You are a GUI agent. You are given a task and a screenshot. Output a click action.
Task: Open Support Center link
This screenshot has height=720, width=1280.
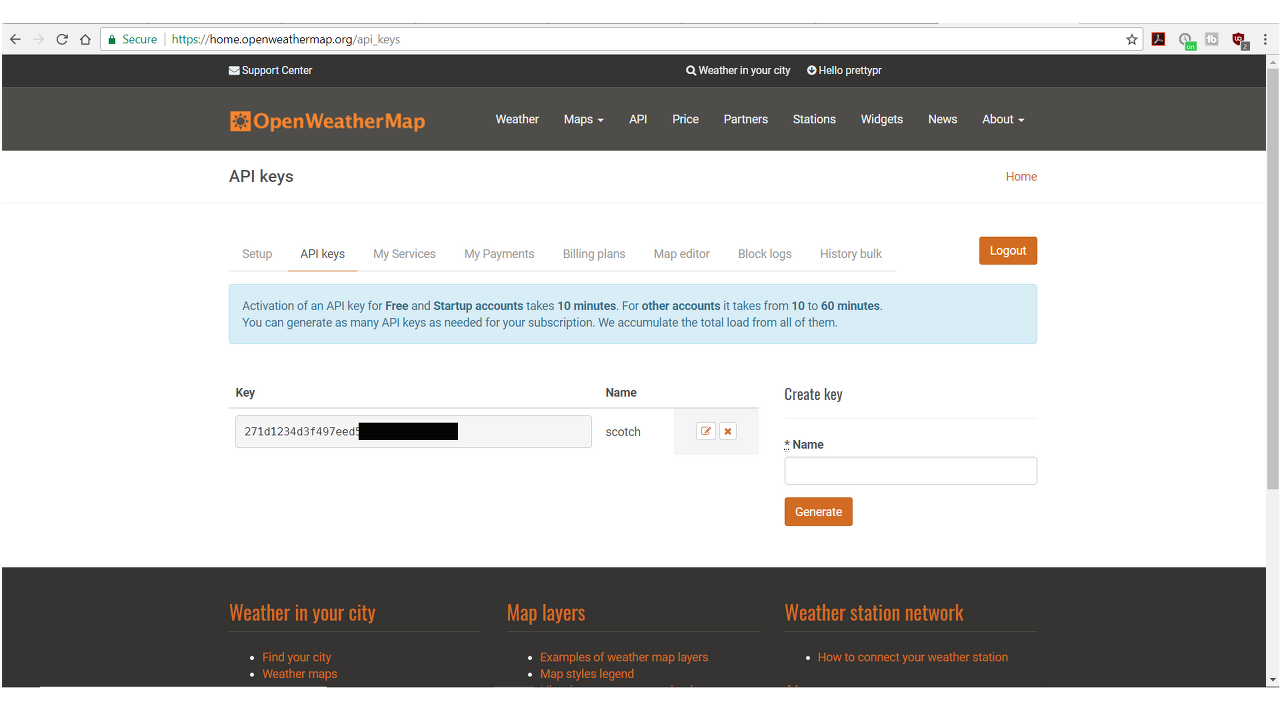point(271,70)
